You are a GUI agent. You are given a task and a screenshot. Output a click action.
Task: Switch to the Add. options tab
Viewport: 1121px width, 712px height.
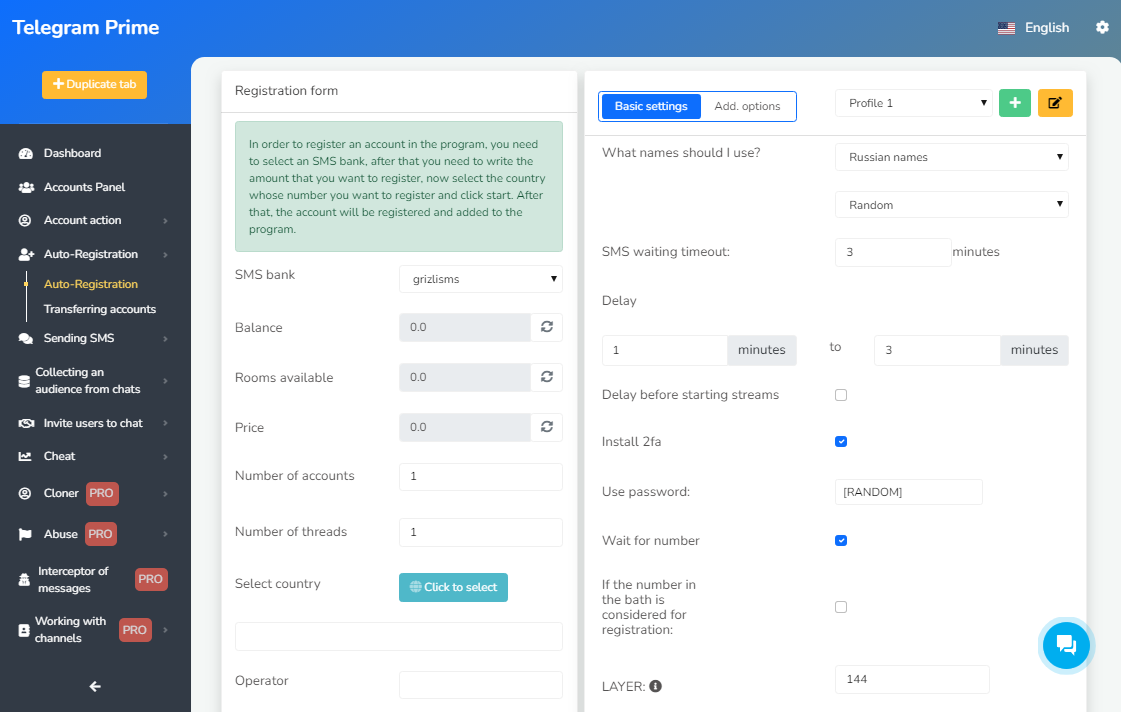point(747,106)
